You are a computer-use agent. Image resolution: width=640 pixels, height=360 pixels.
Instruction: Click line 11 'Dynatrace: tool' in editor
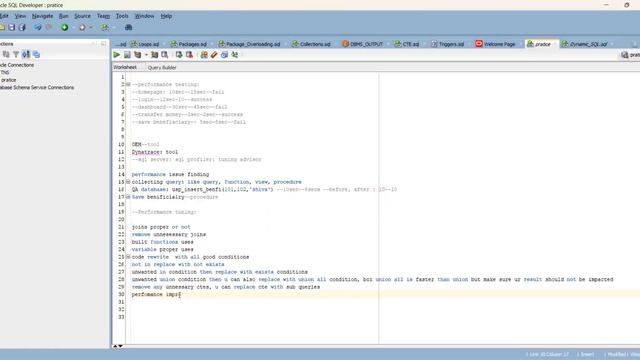[155, 152]
